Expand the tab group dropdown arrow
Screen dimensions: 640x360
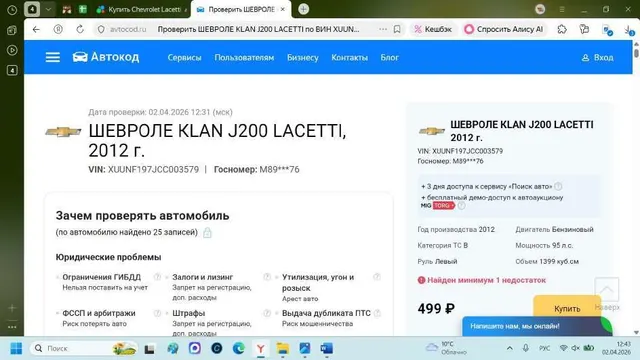click(48, 9)
